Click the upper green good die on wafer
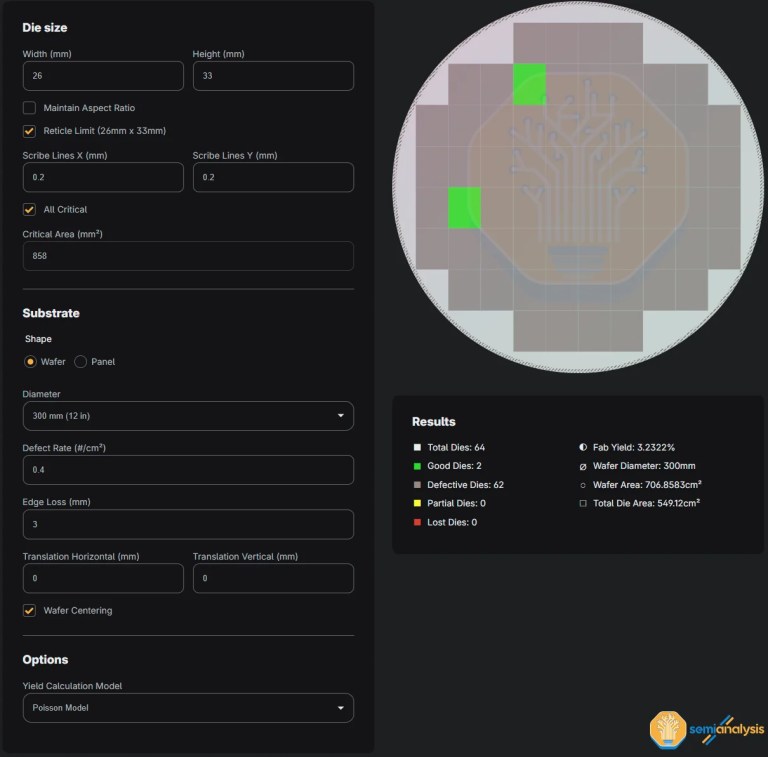This screenshot has width=768, height=757. 529,84
